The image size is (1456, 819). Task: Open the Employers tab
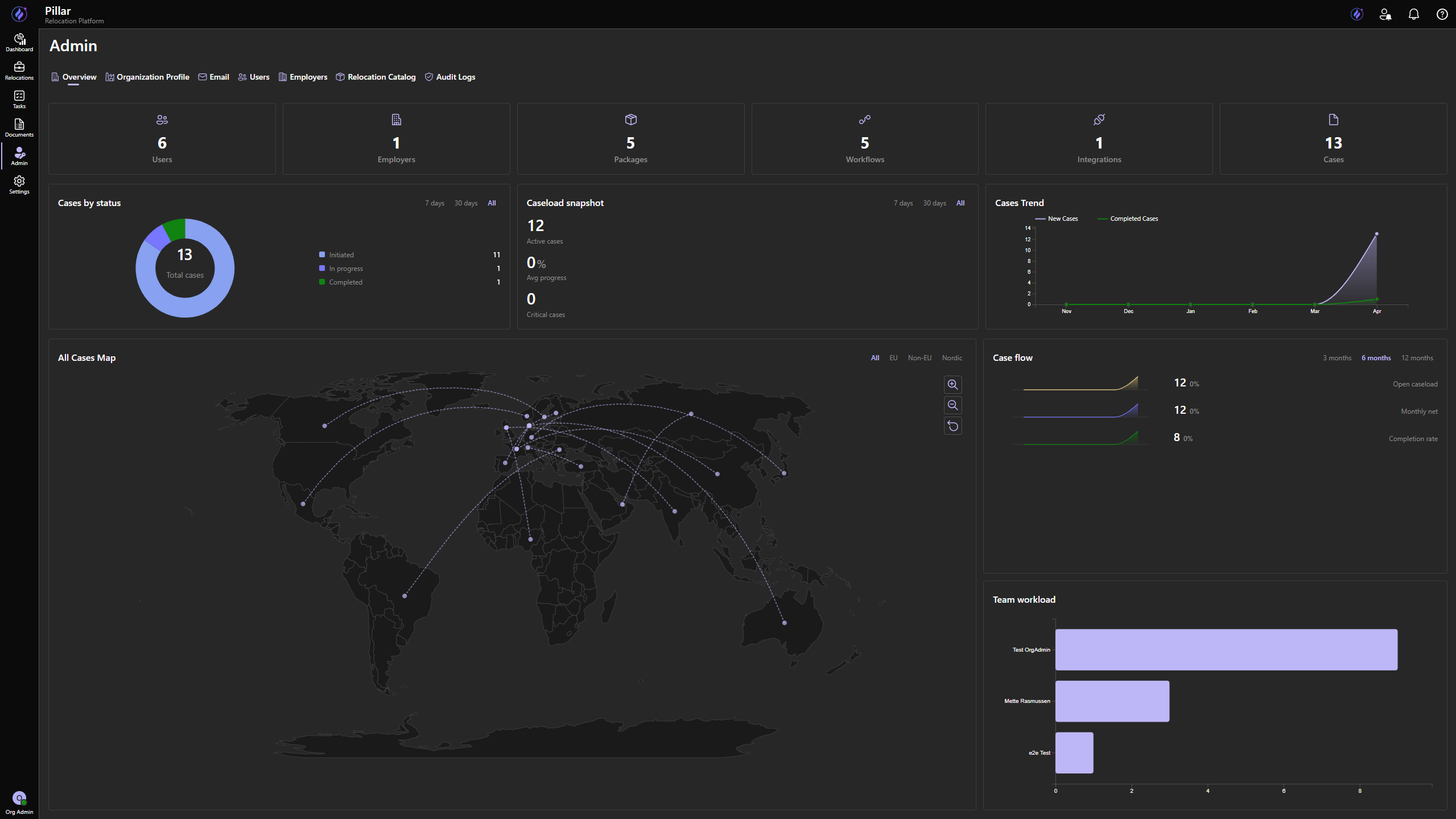coord(303,77)
